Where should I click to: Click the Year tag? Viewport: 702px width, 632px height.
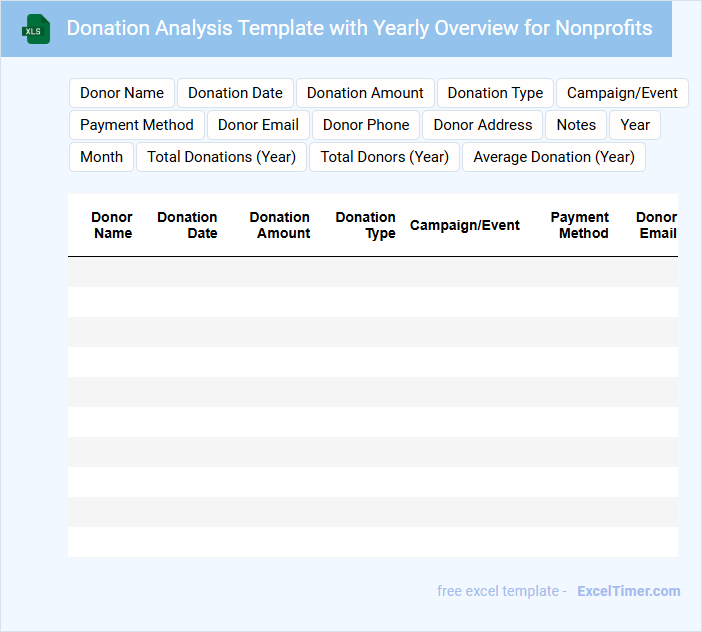(x=635, y=125)
